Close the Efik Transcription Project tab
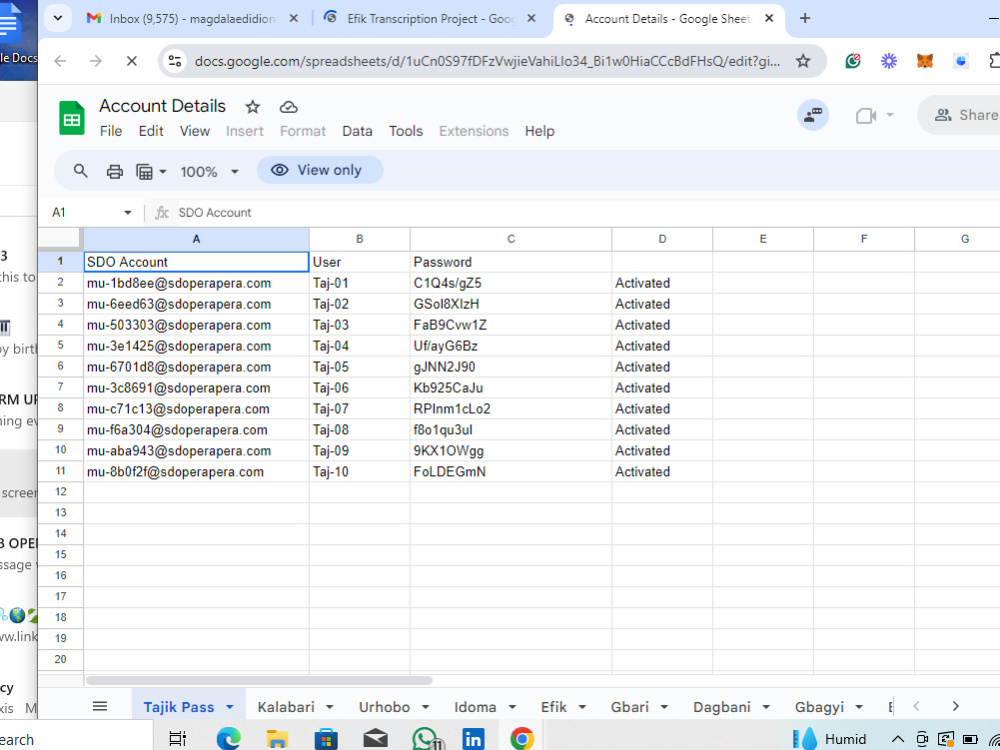The image size is (1000, 750). click(531, 18)
